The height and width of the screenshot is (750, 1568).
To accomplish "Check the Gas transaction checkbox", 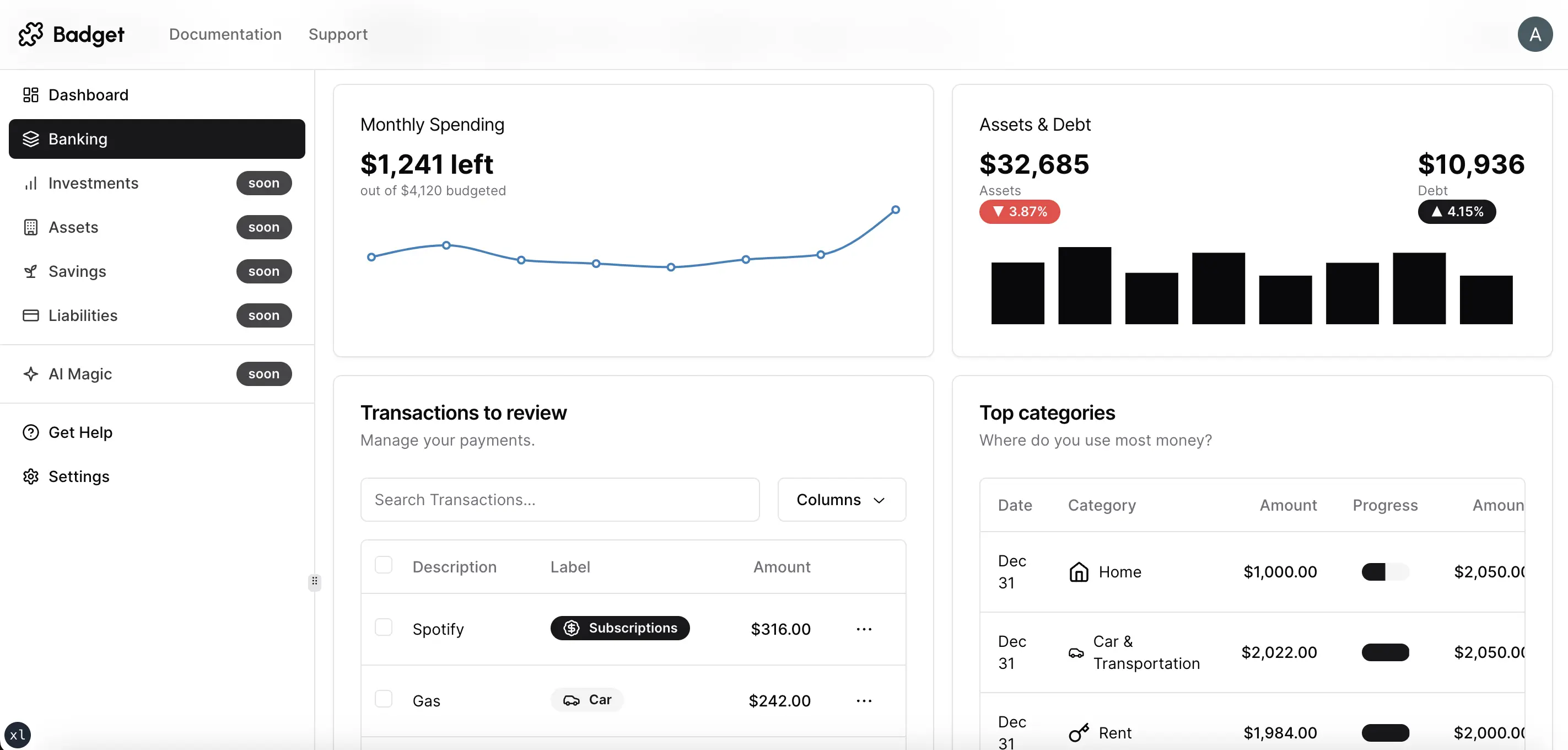I will pyautogui.click(x=384, y=699).
